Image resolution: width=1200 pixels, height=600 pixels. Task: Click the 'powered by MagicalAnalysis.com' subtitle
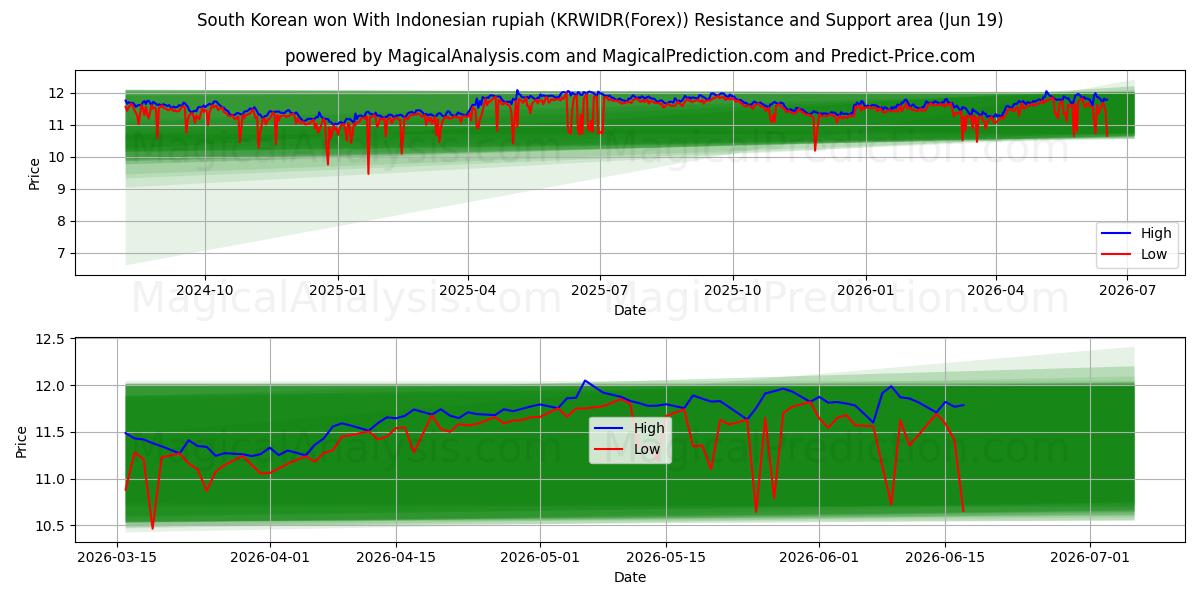point(630,56)
